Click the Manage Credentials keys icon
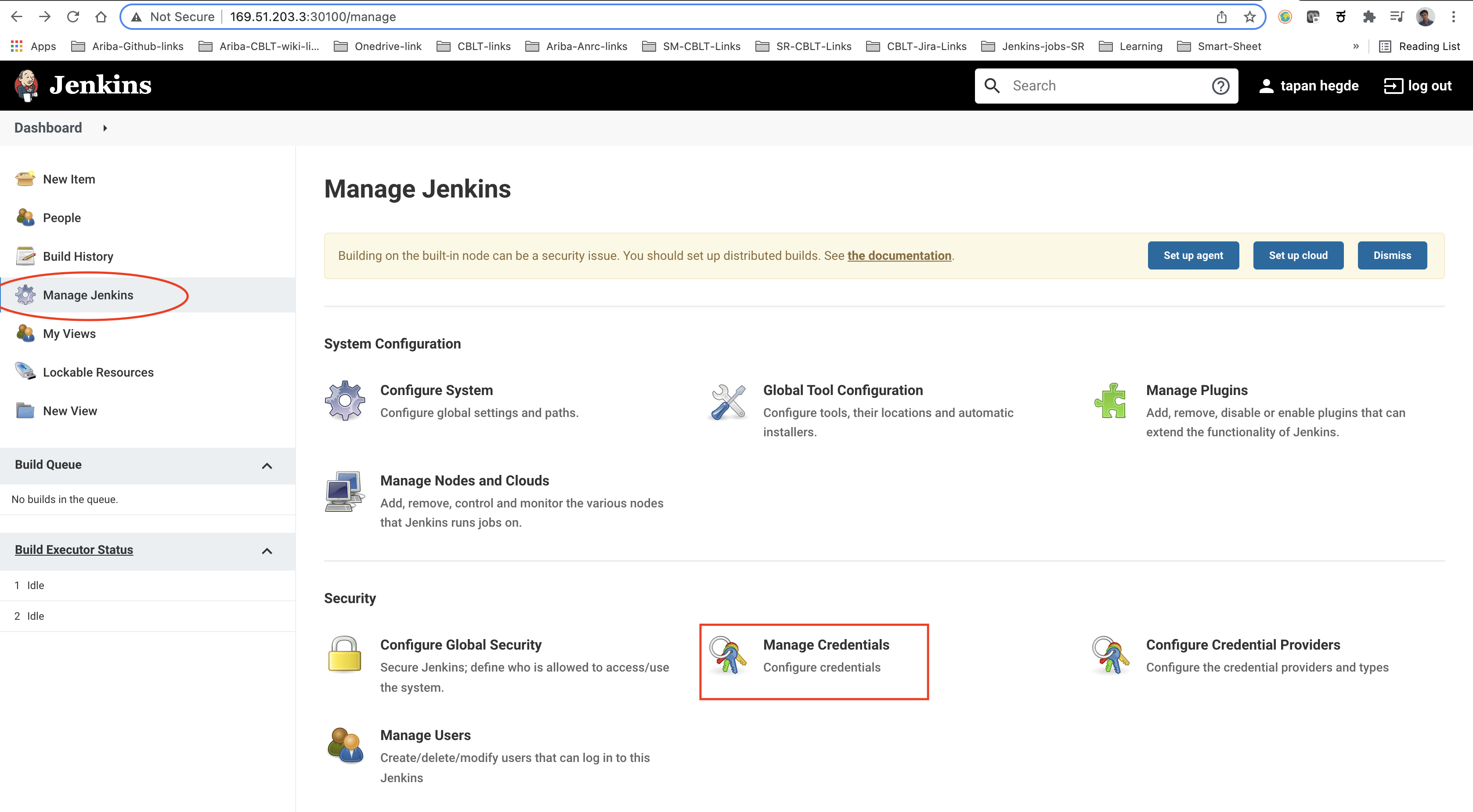 (728, 655)
